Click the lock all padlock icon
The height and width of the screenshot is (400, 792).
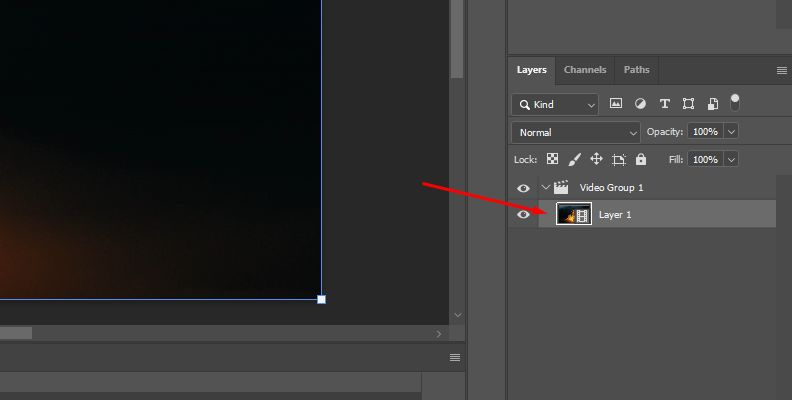pyautogui.click(x=641, y=159)
